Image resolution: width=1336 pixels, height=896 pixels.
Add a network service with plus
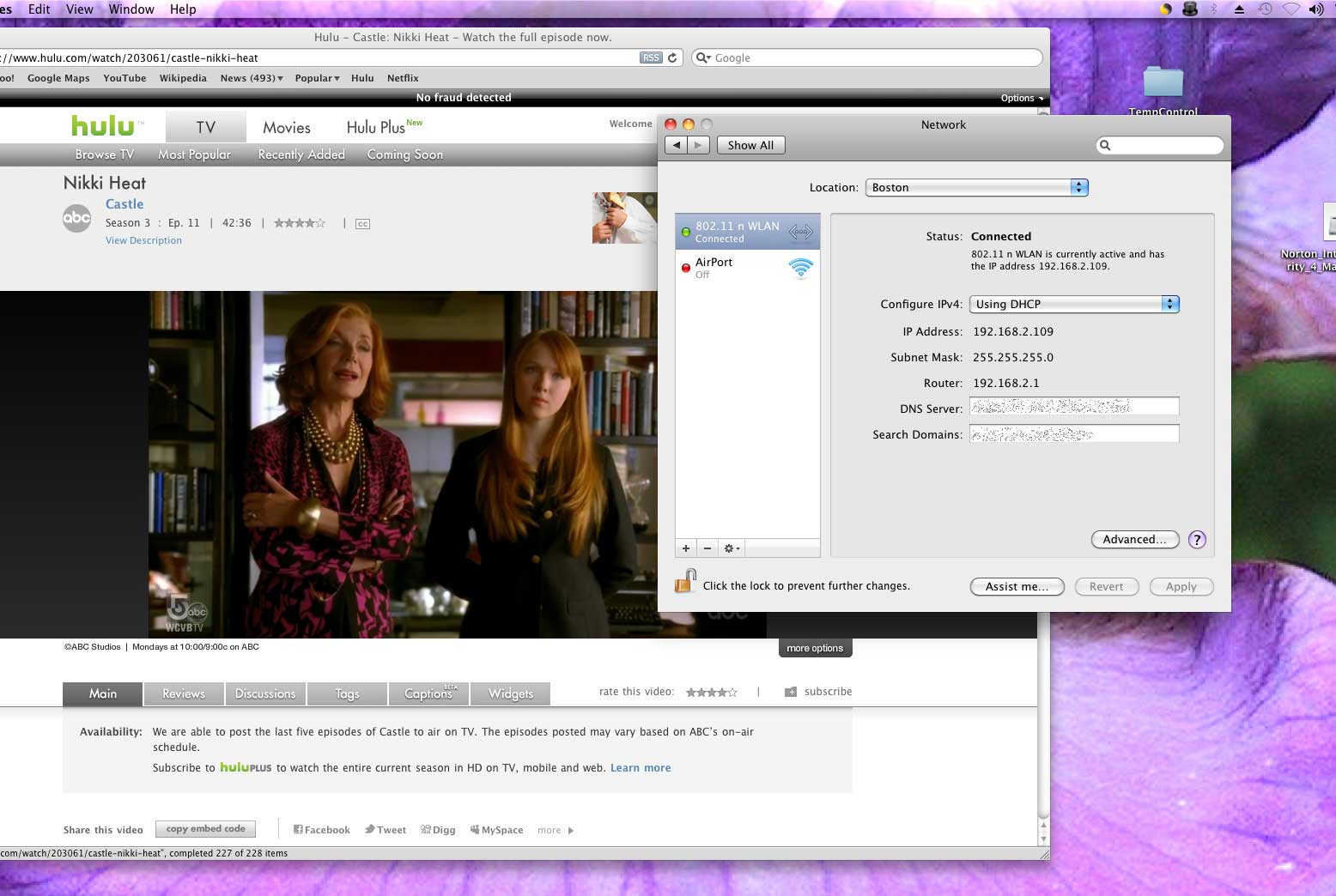[x=686, y=548]
